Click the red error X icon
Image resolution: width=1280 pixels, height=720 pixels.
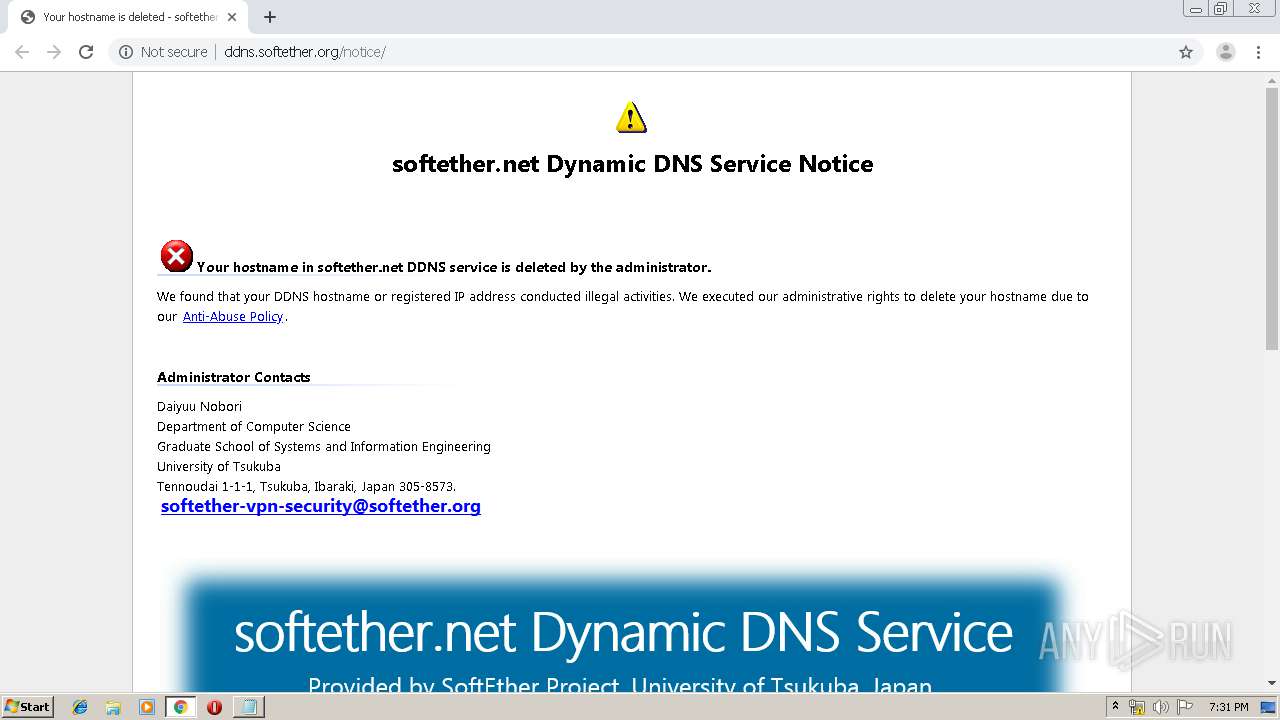[176, 257]
